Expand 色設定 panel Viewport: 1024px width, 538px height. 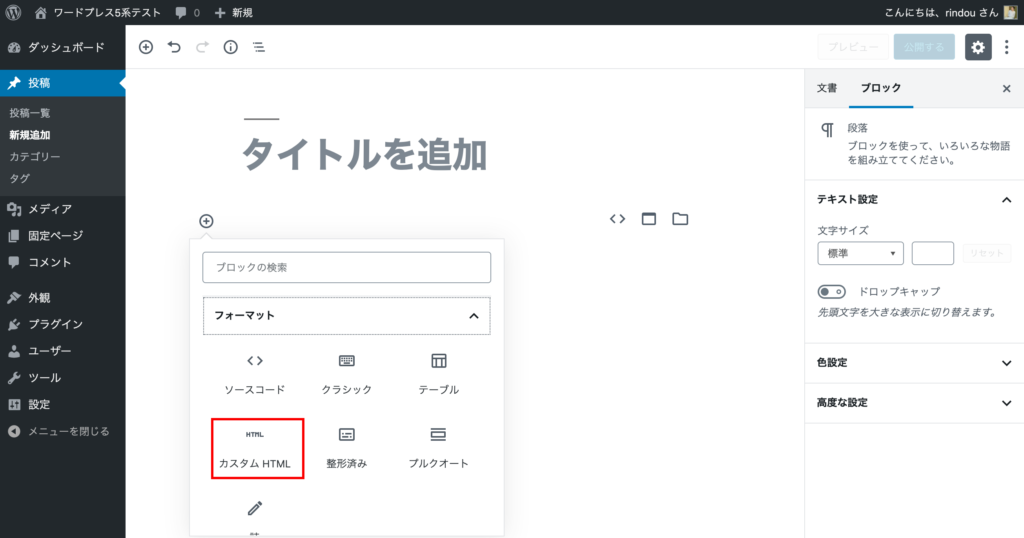click(x=914, y=363)
